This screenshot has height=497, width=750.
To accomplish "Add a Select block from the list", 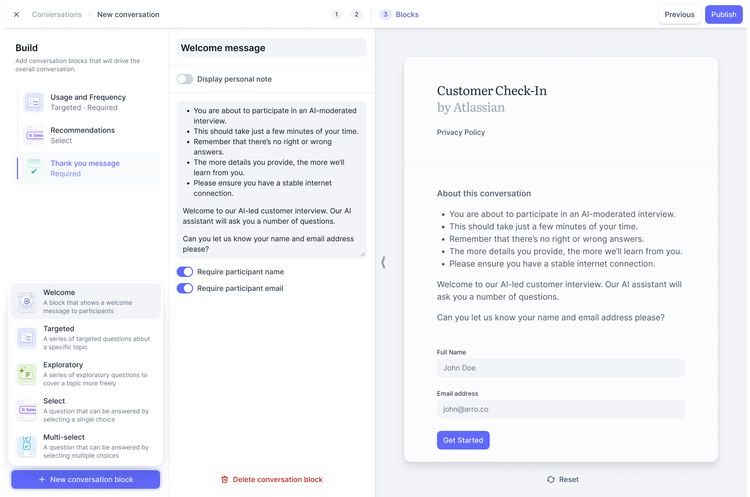I will 86,410.
